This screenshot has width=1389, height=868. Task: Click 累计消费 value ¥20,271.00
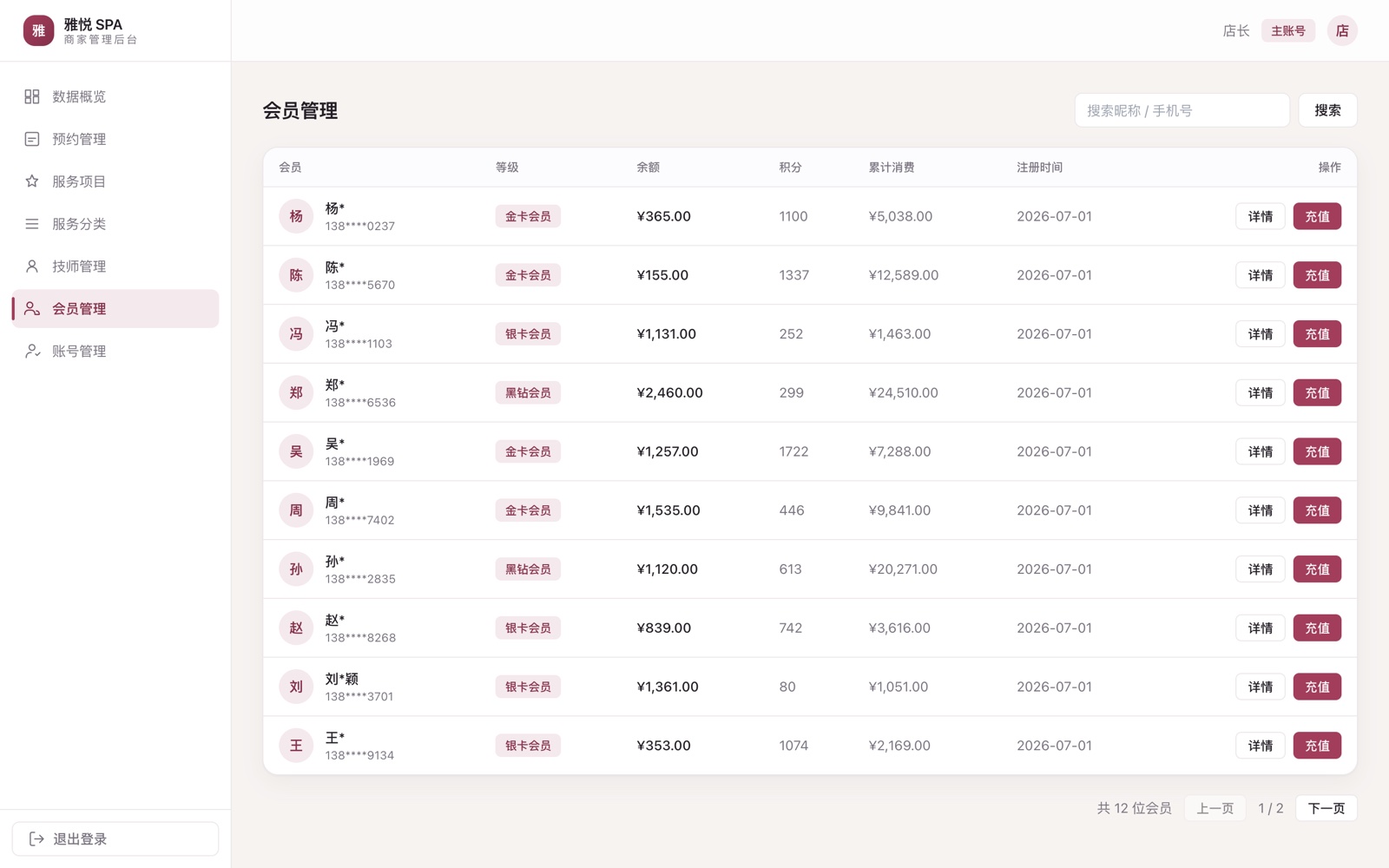(x=903, y=569)
